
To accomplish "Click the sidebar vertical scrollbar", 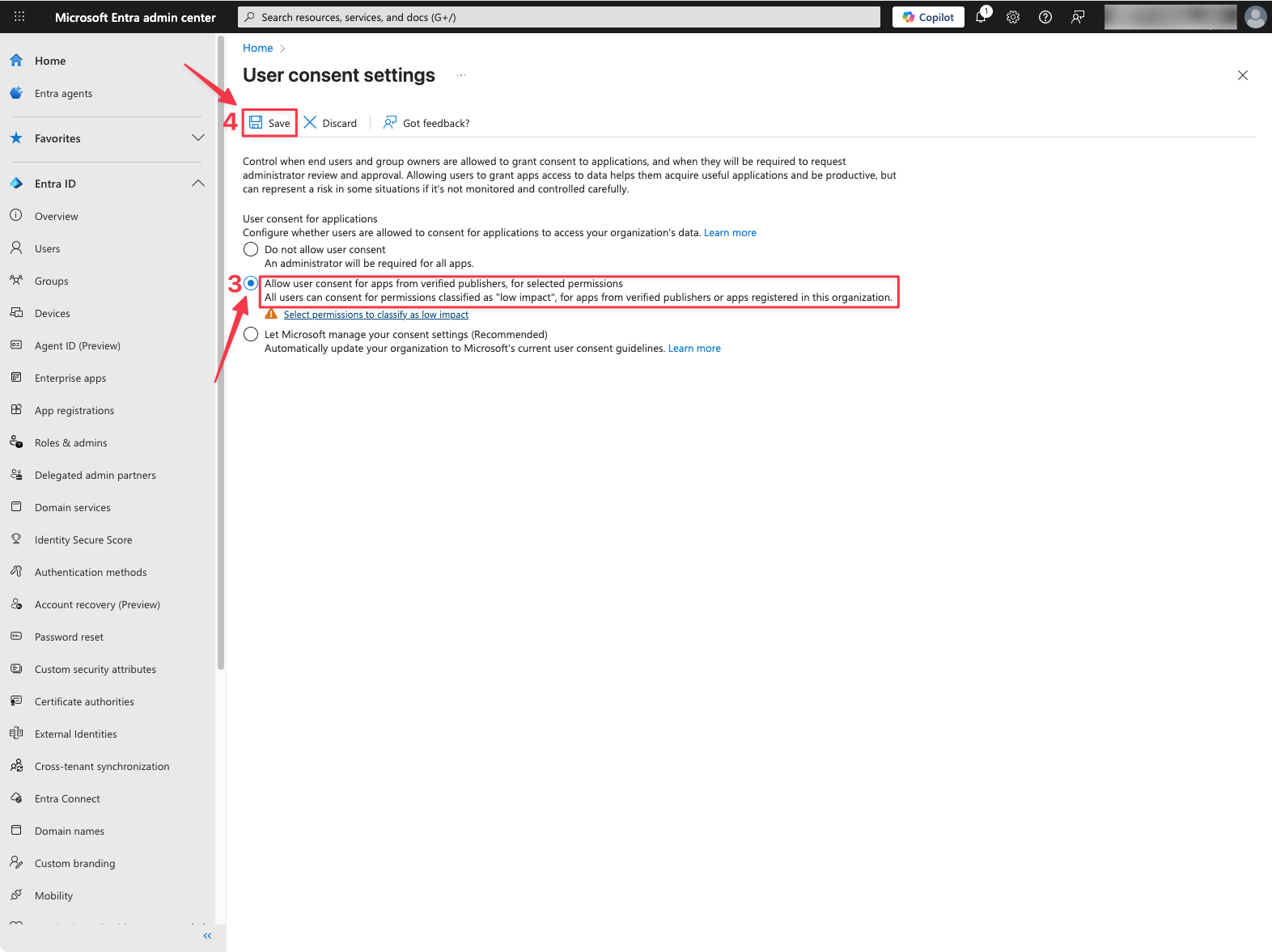I will 221,353.
